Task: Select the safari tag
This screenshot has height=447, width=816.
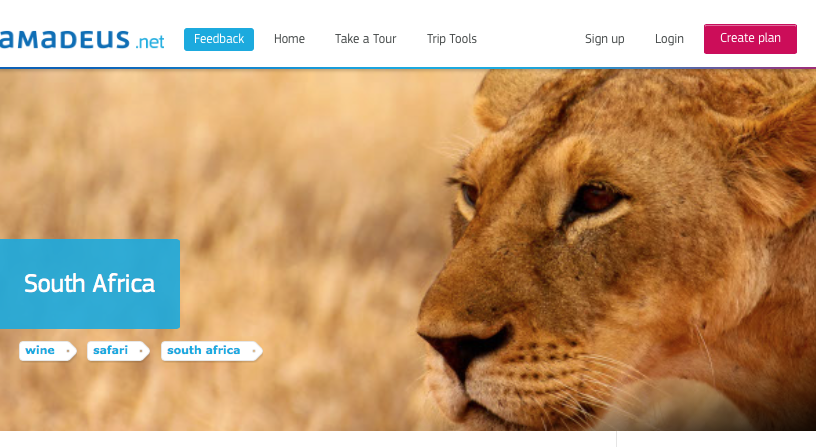Action: click(118, 351)
